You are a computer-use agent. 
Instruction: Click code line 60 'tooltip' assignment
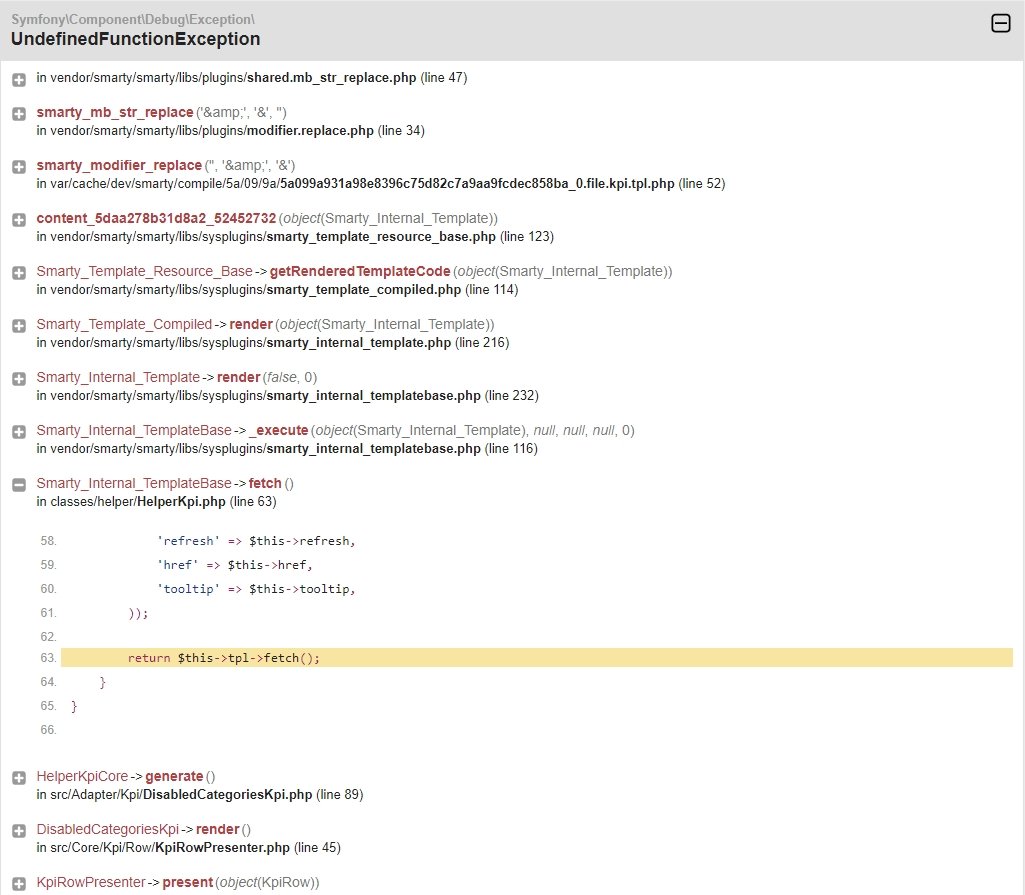256,588
